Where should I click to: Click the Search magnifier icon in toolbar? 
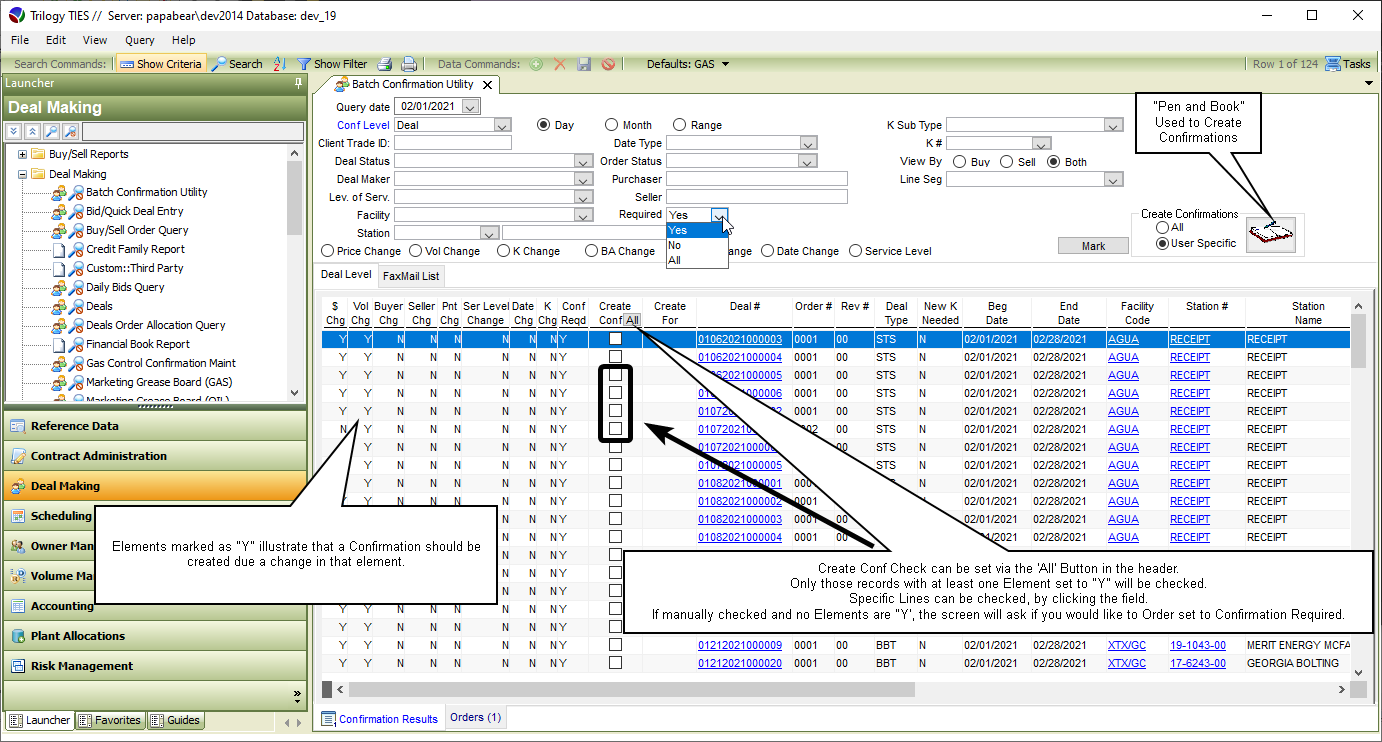[x=219, y=64]
